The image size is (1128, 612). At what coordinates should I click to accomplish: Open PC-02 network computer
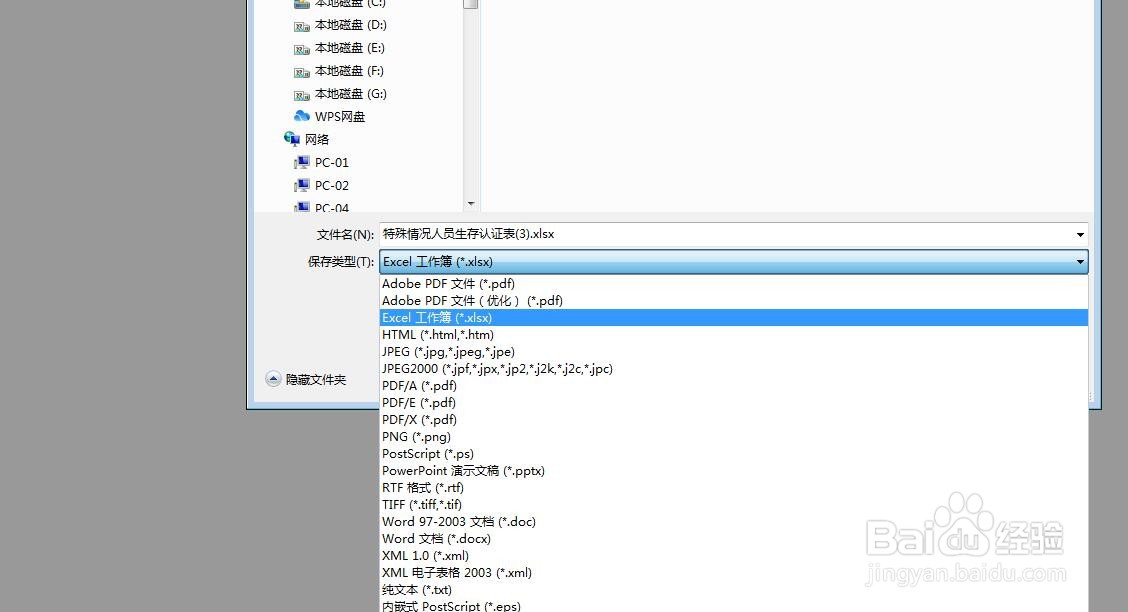[x=332, y=186]
